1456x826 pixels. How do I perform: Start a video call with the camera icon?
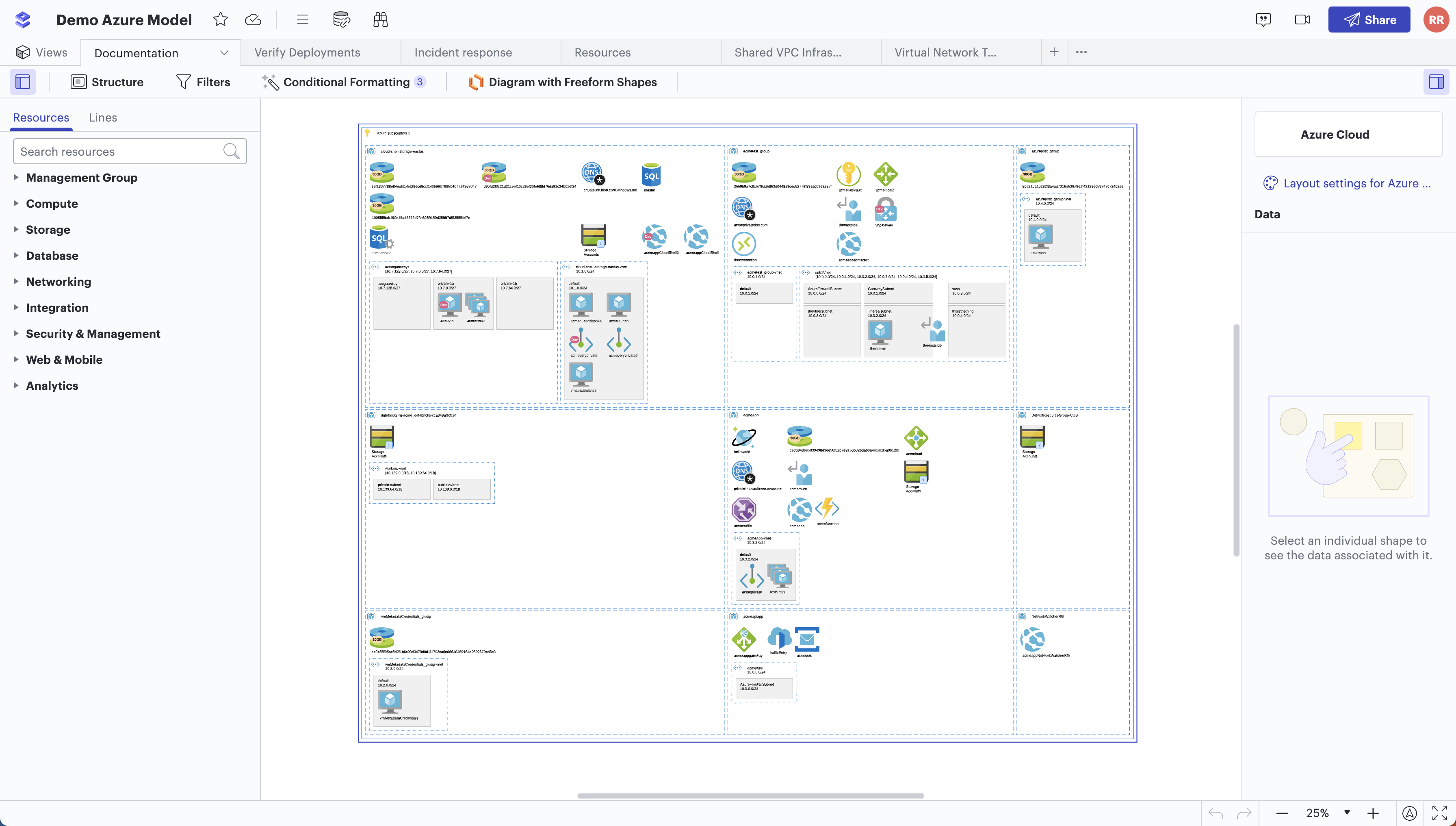click(x=1302, y=20)
